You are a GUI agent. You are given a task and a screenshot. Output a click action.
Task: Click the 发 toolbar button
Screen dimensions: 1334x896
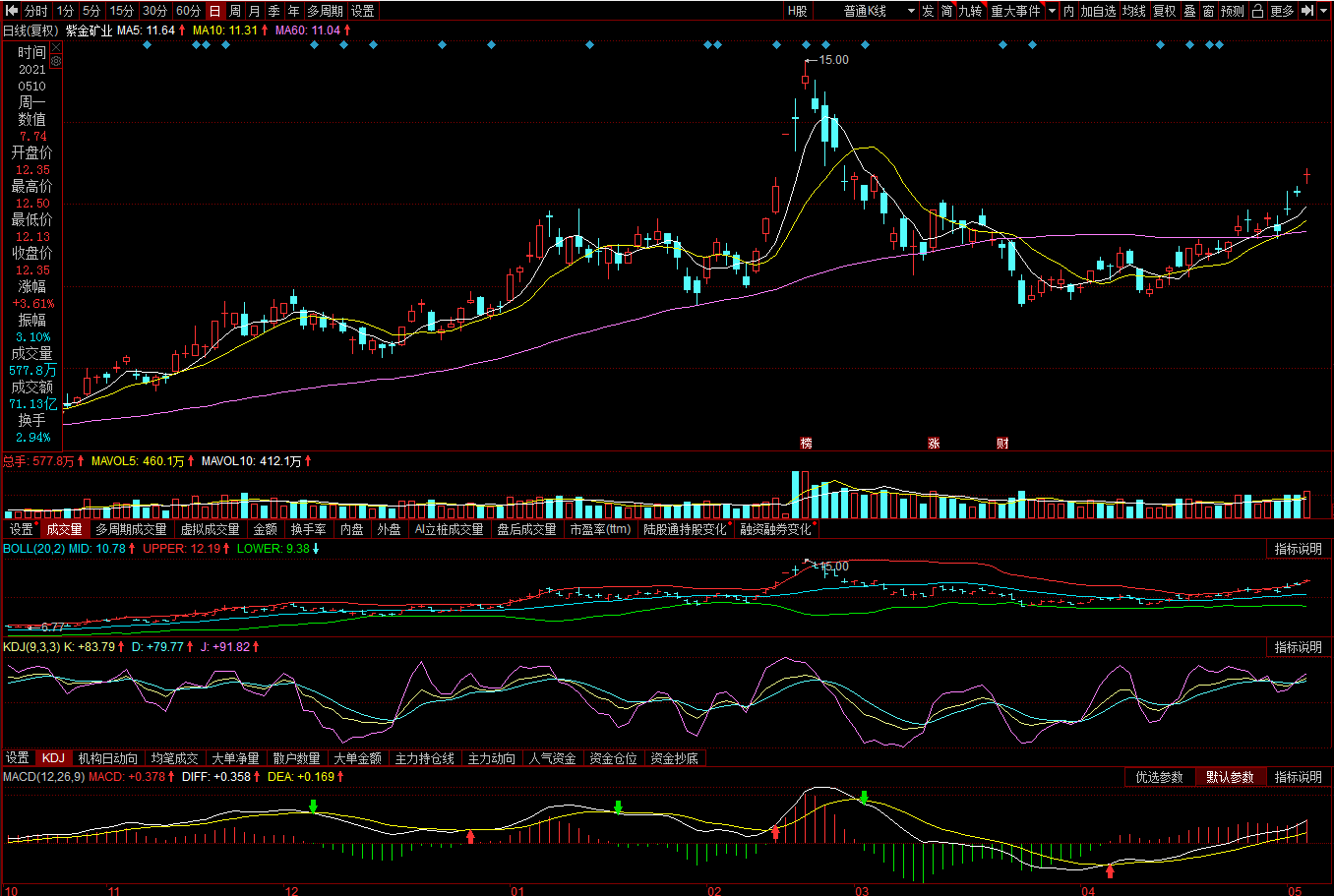928,11
